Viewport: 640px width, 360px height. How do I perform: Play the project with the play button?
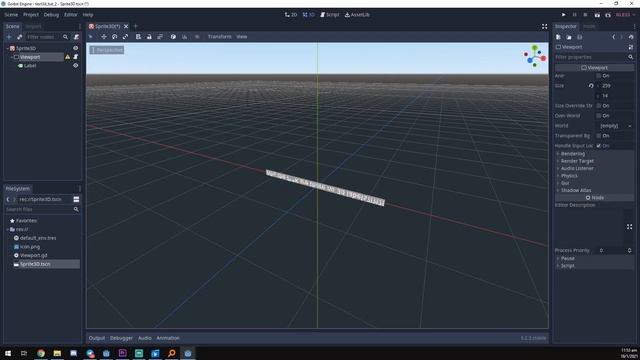click(x=564, y=15)
